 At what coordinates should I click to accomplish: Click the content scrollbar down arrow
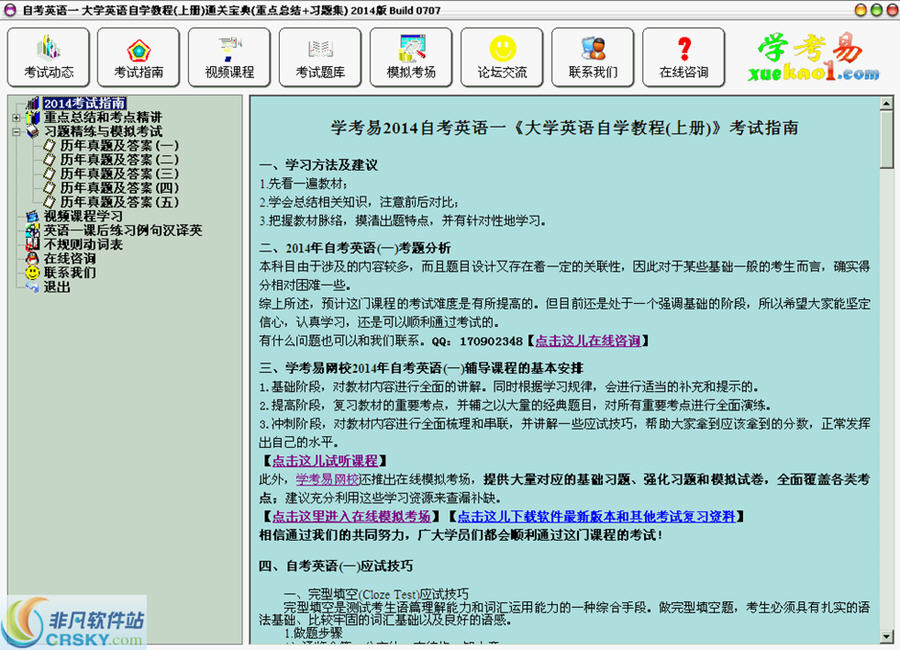(886, 636)
